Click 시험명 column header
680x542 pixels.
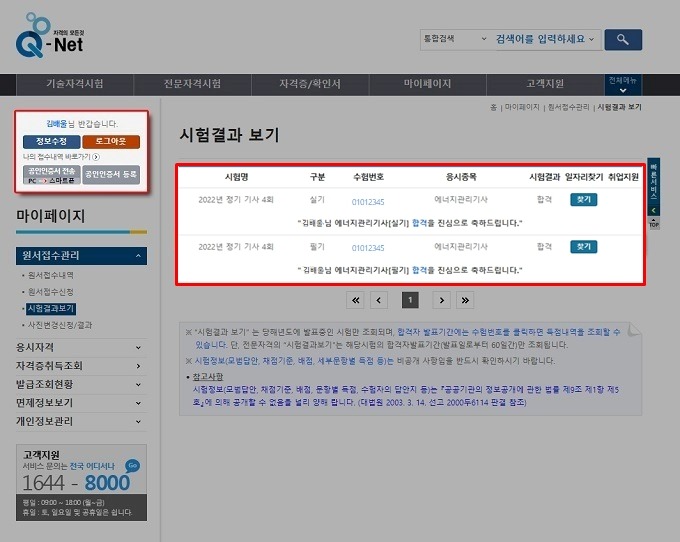click(236, 177)
